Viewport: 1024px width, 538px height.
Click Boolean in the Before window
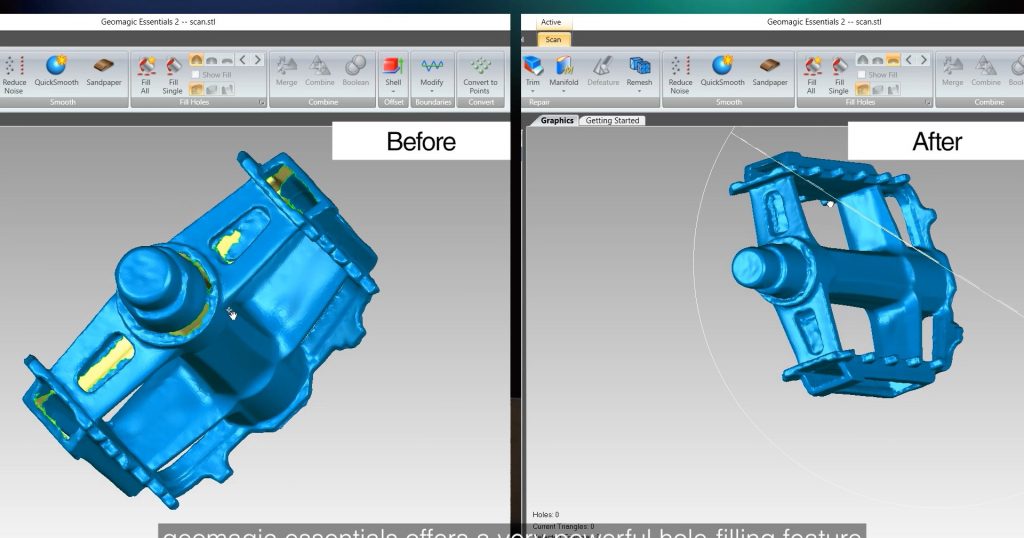[x=355, y=71]
